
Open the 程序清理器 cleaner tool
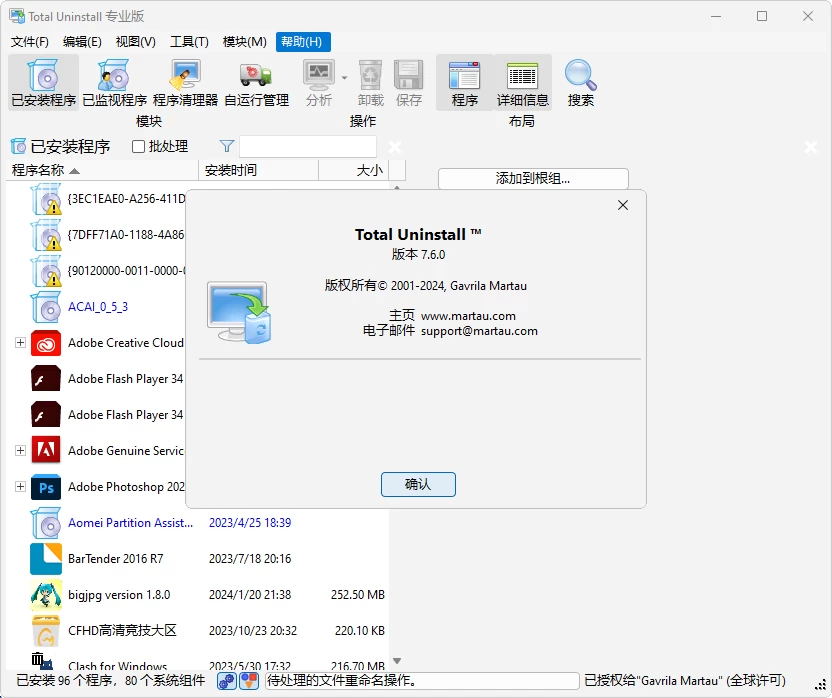click(185, 82)
